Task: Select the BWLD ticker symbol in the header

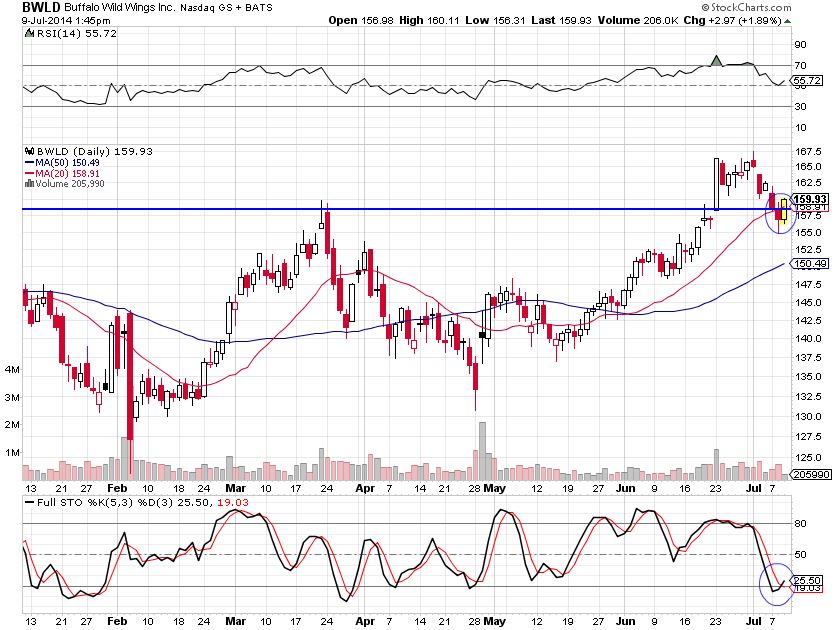Action: (x=42, y=7)
